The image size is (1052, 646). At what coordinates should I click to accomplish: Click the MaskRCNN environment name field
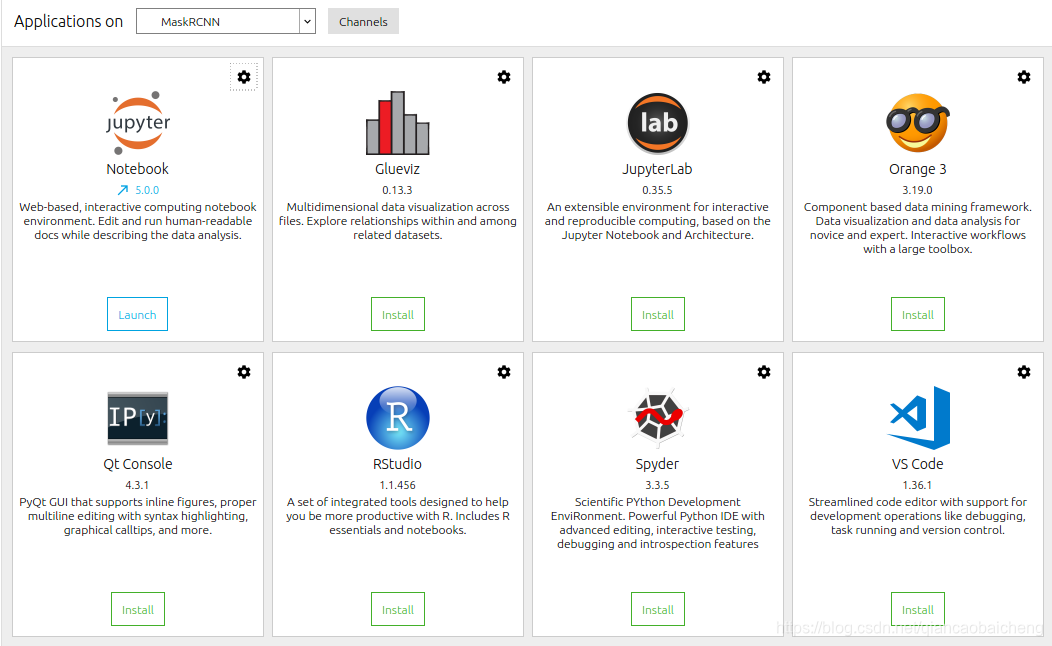coord(218,21)
